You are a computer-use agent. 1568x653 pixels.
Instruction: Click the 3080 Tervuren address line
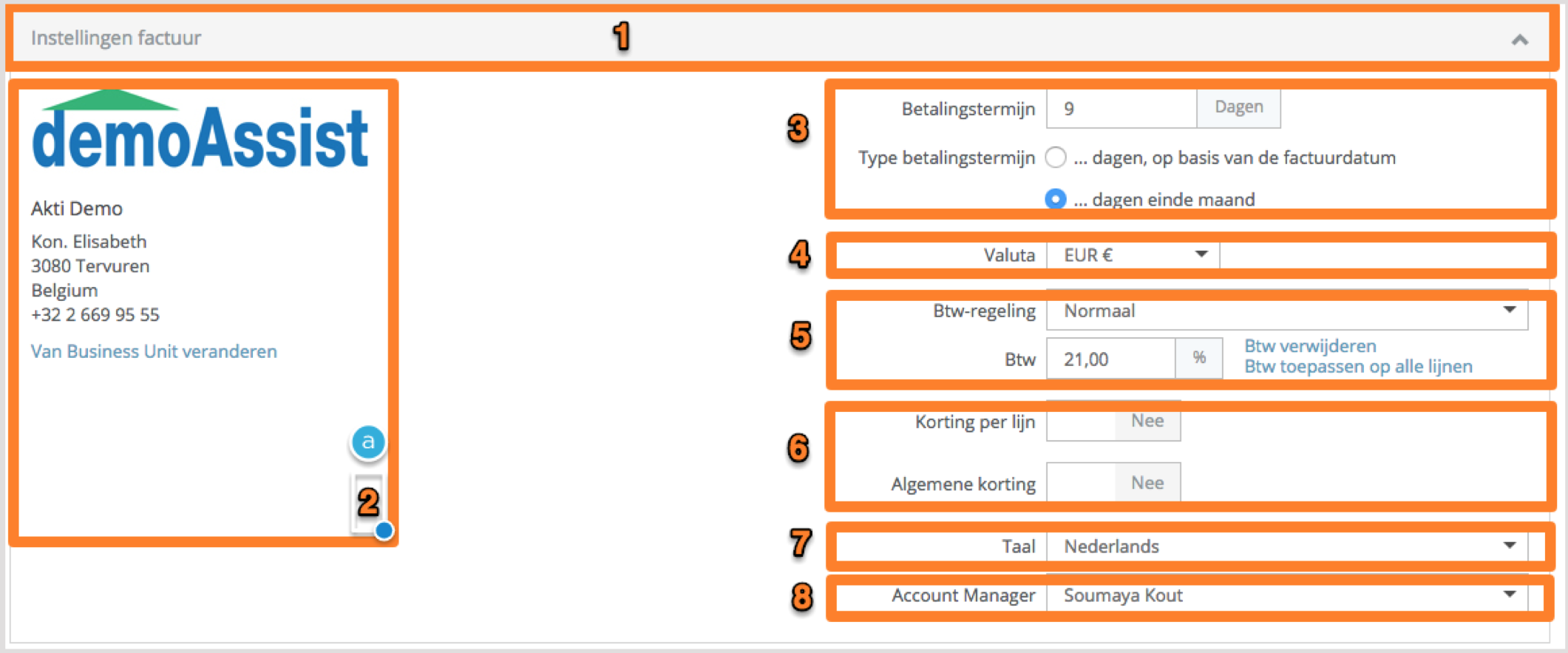point(90,266)
